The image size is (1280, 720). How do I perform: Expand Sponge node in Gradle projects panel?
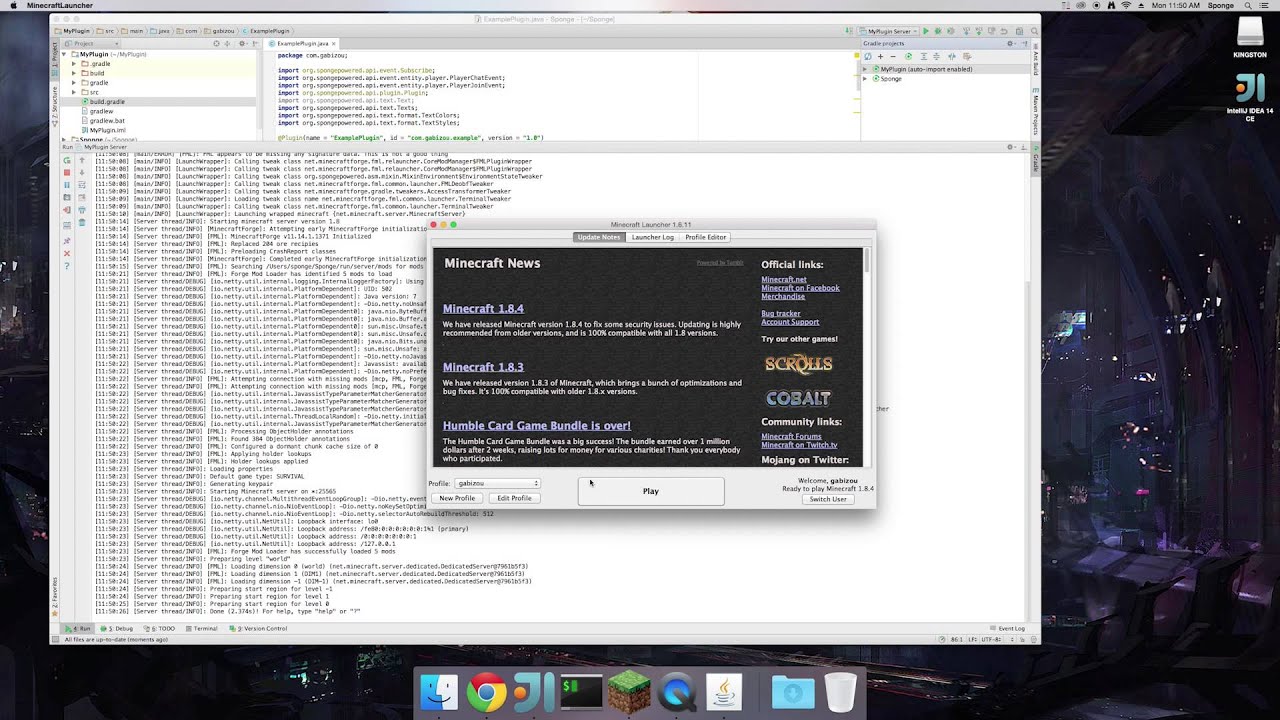[865, 78]
